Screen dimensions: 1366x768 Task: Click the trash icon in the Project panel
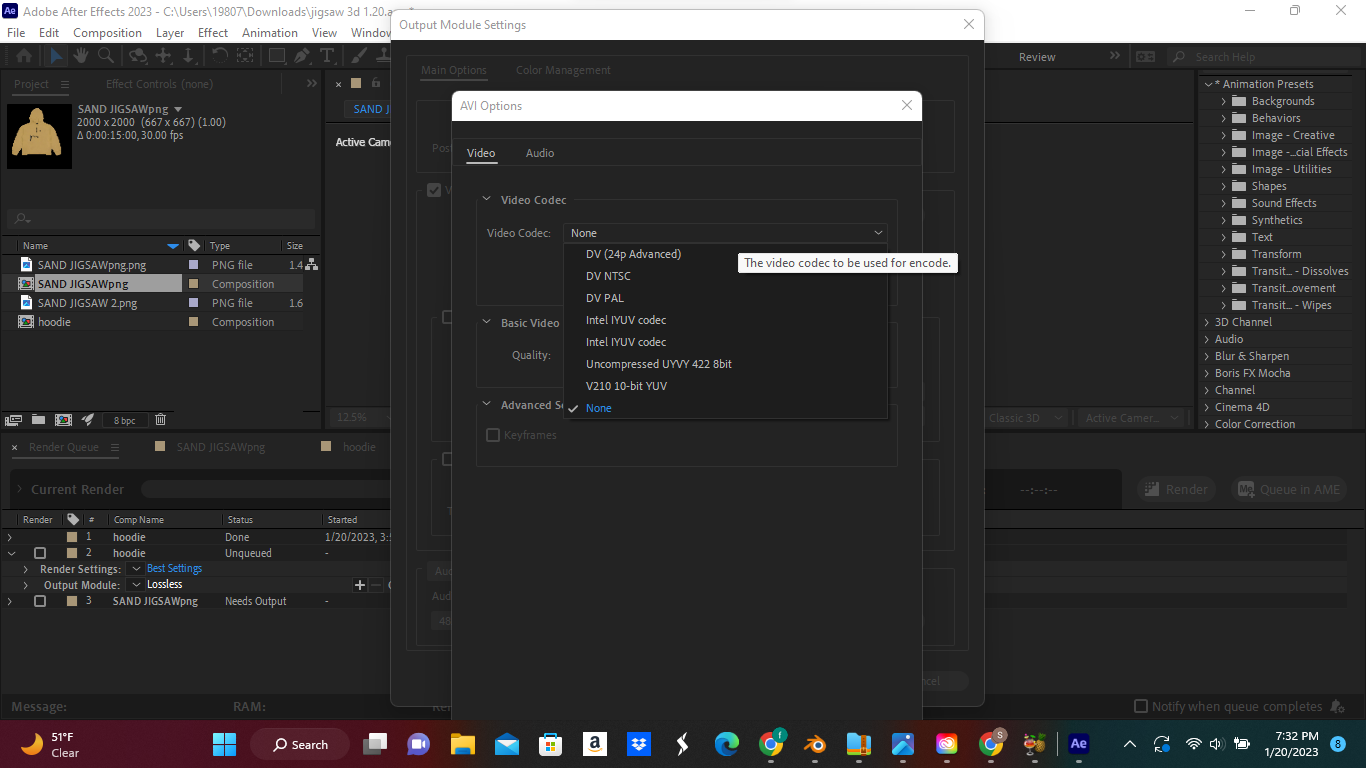click(x=160, y=420)
